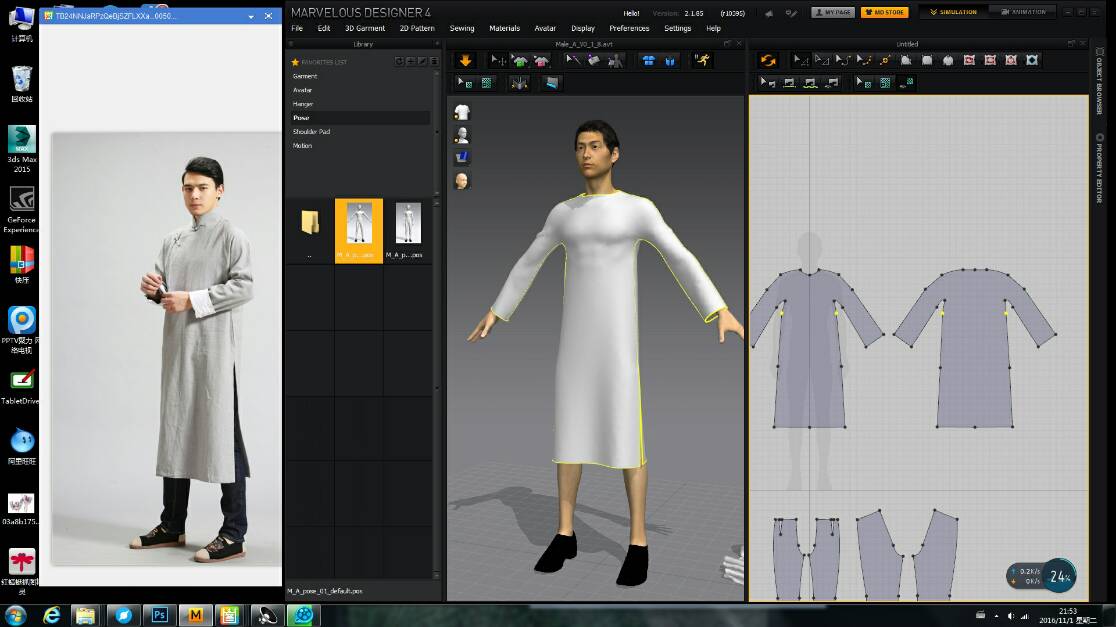Click the head icon in 3D viewport
Viewport: 1116px width, 627px height.
tap(462, 181)
